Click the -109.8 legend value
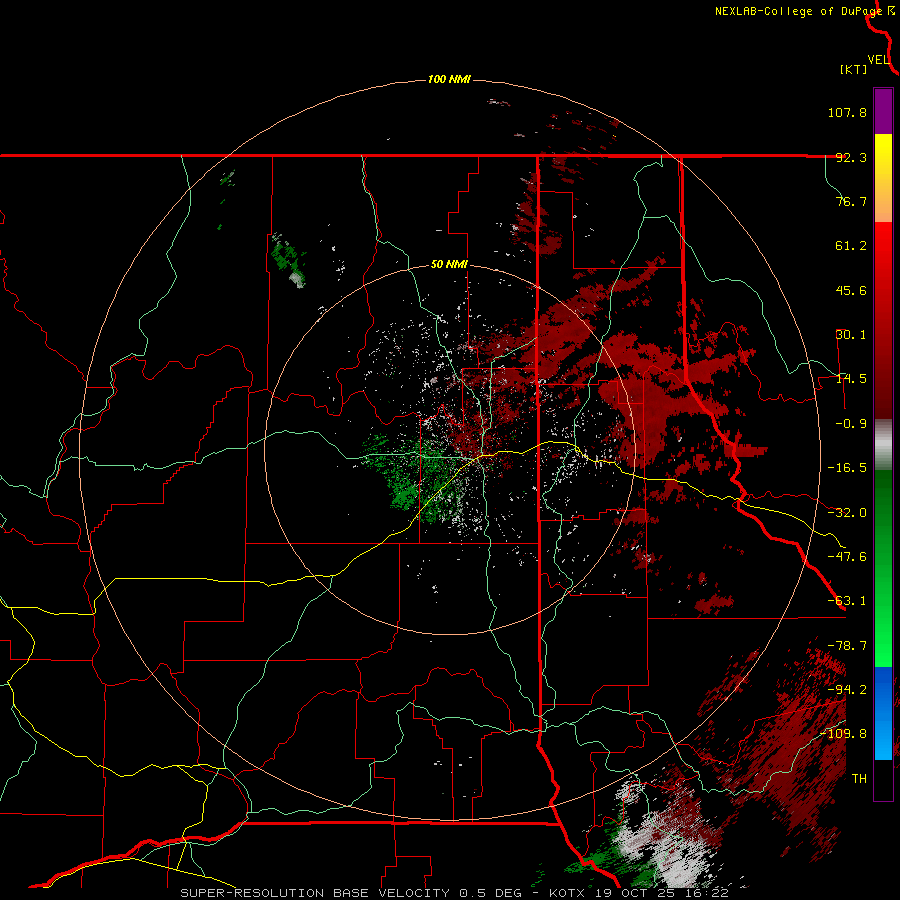The width and height of the screenshot is (900, 900). point(843,734)
